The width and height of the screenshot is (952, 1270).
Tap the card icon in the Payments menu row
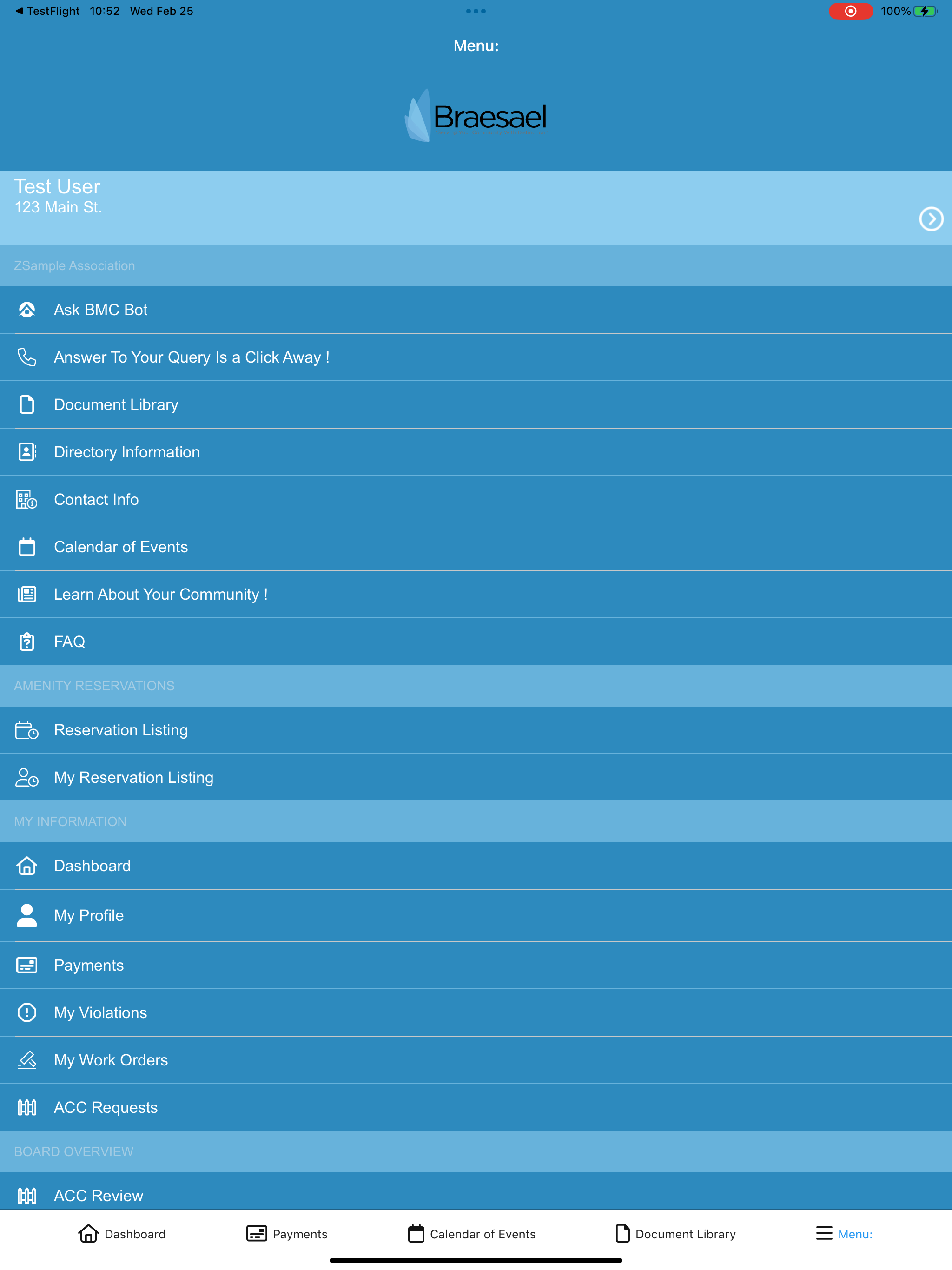[27, 965]
